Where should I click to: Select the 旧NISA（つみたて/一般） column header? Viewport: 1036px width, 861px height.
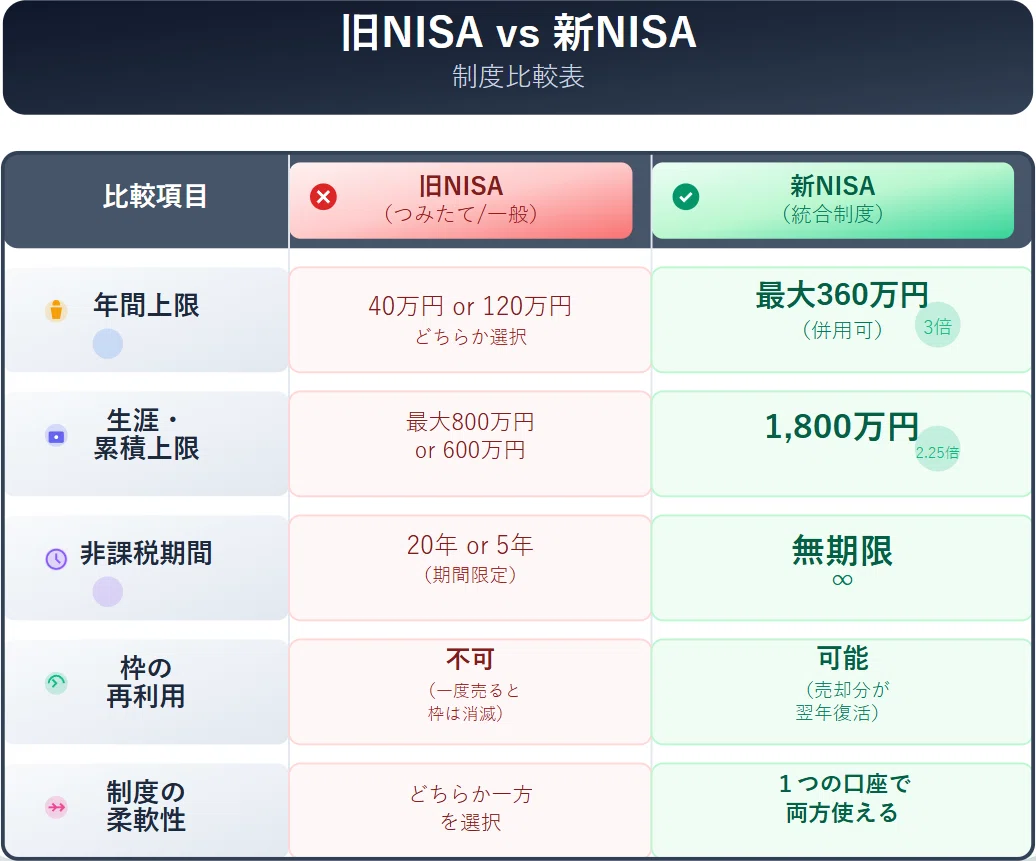(x=461, y=200)
